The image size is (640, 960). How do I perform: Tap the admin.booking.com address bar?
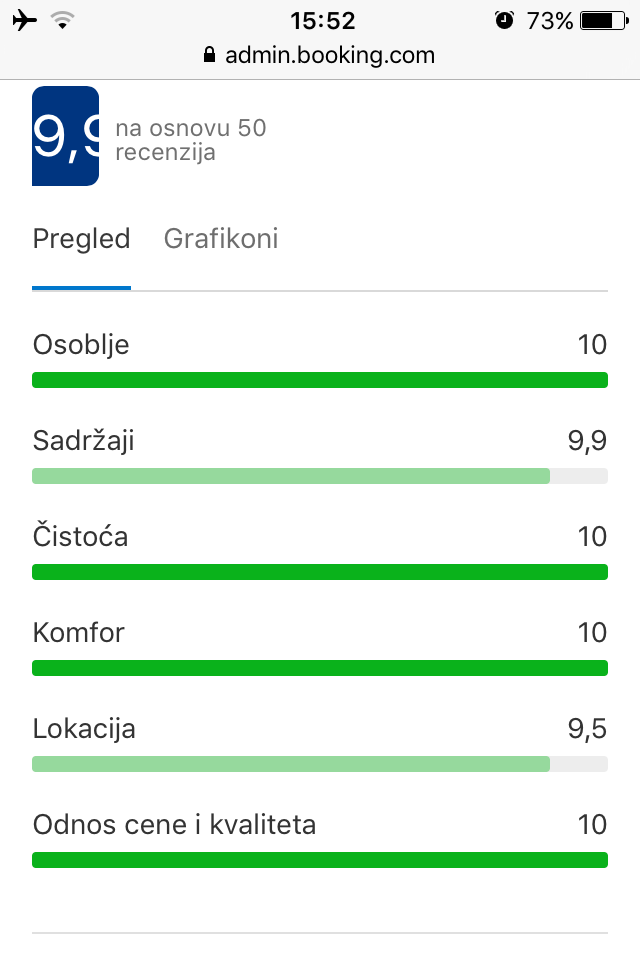pyautogui.click(x=320, y=55)
